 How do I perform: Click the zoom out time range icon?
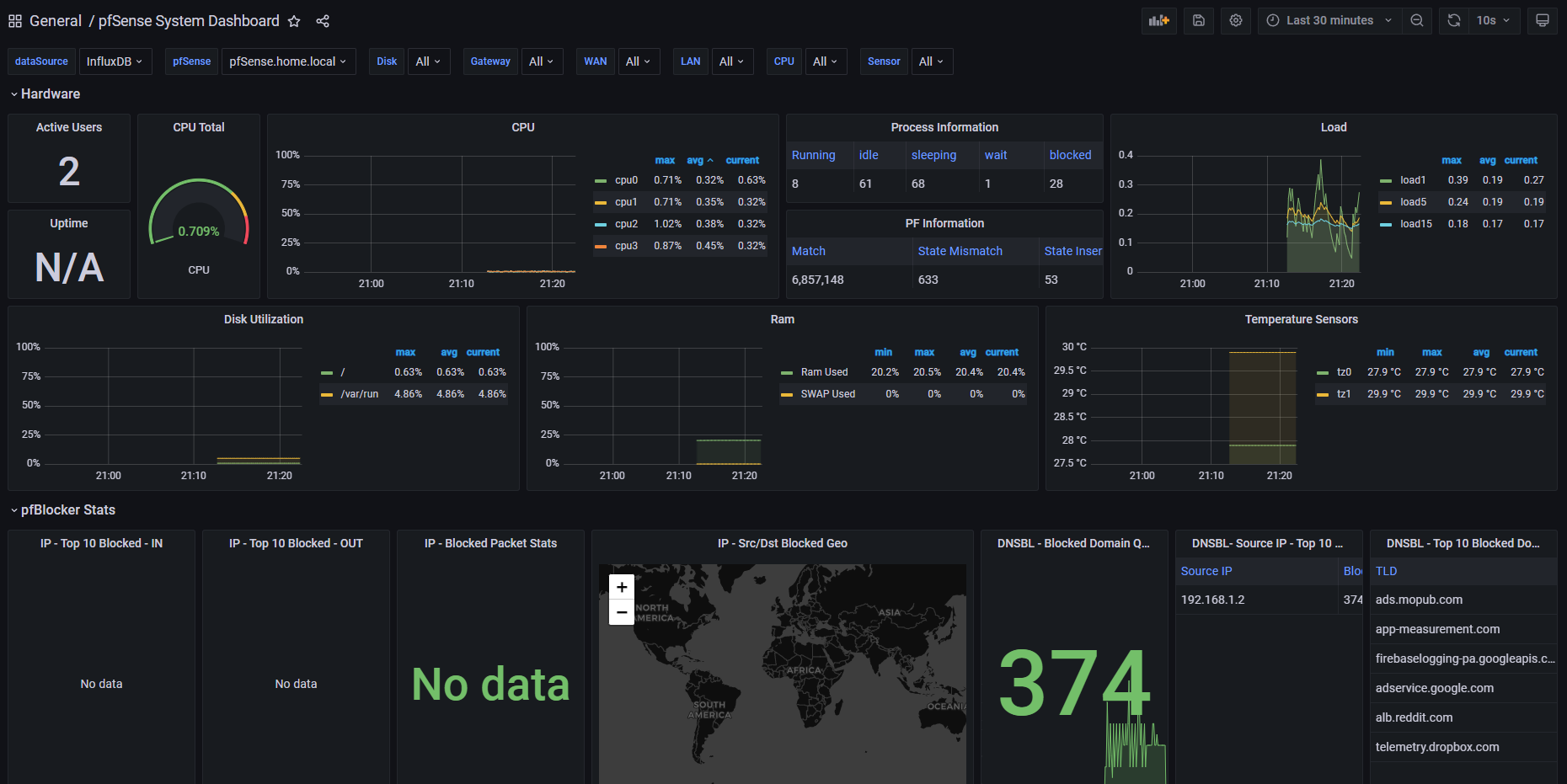1417,20
